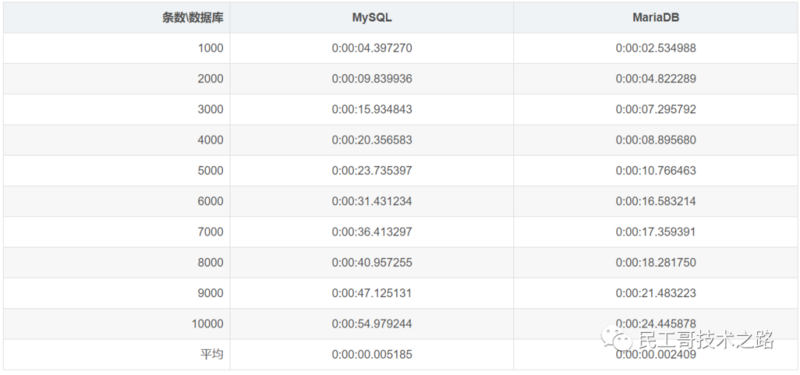This screenshot has height=375, width=800.
Task: Click MariaDB value 0:00:08.895680
Action: 656,140
